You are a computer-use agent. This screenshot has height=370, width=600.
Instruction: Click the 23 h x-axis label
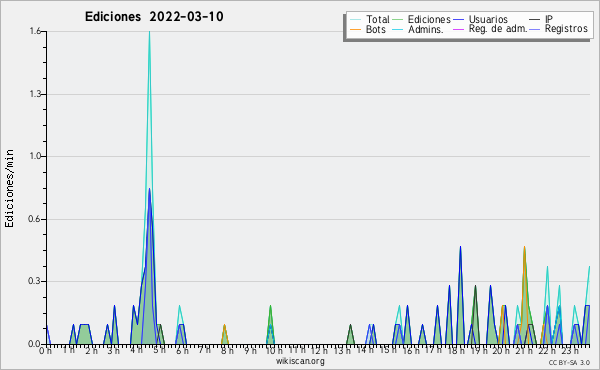(570, 350)
